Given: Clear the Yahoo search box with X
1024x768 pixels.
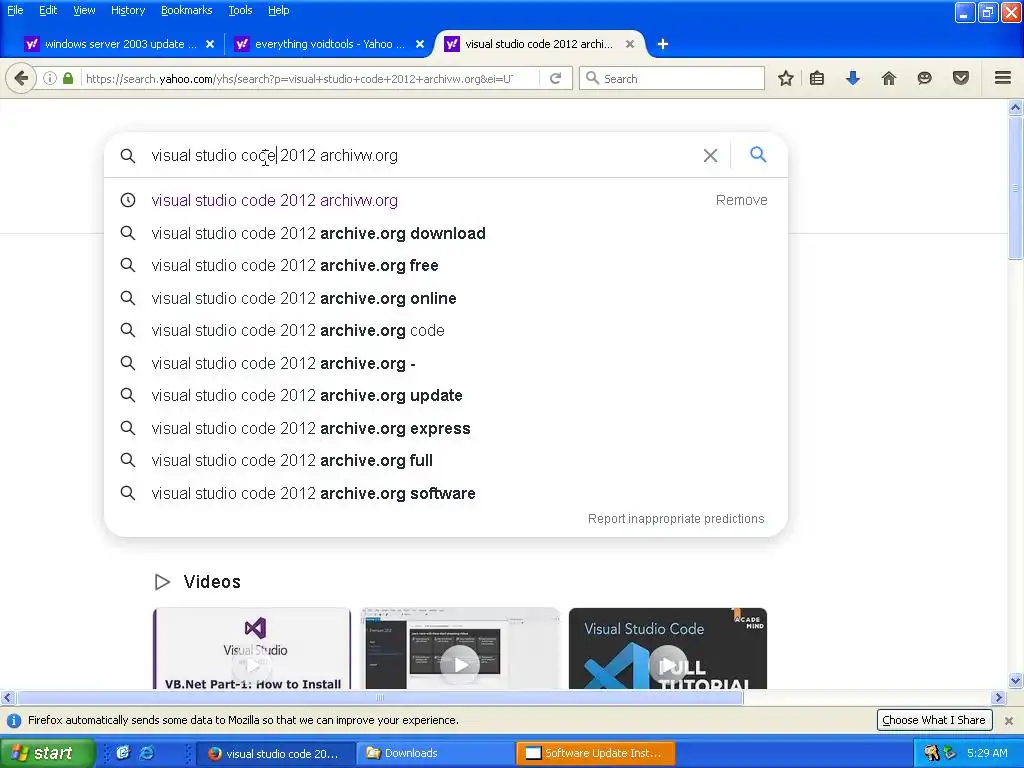Looking at the screenshot, I should pyautogui.click(x=711, y=155).
